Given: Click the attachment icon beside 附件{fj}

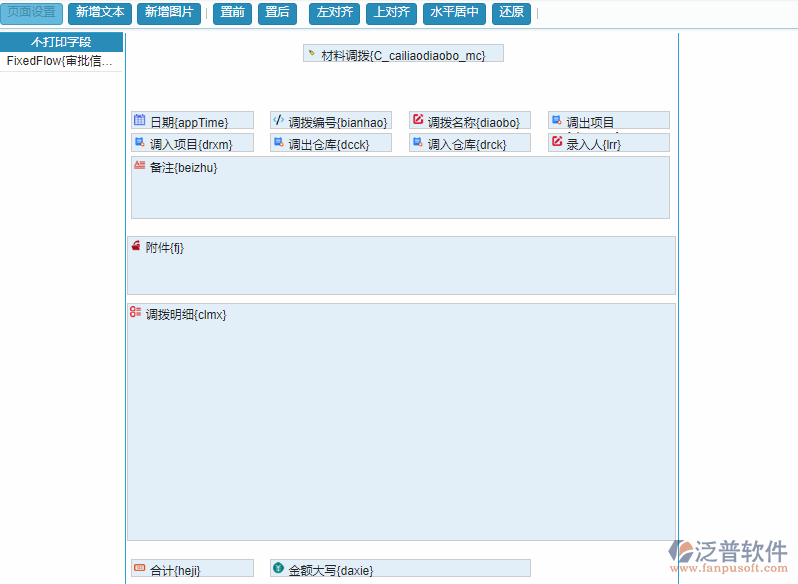Looking at the screenshot, I should pos(135,246).
